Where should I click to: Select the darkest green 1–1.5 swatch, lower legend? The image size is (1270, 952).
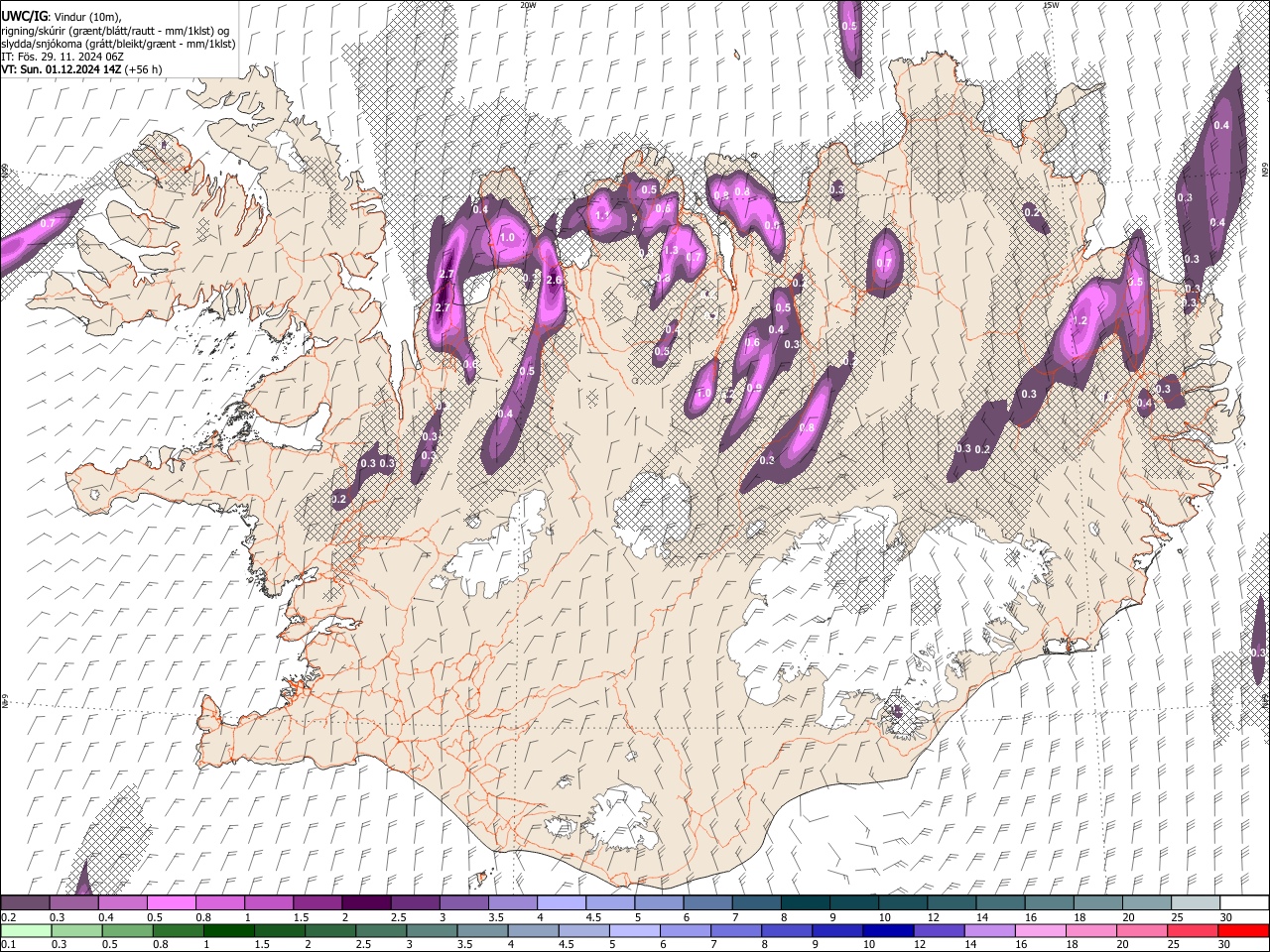point(228,931)
